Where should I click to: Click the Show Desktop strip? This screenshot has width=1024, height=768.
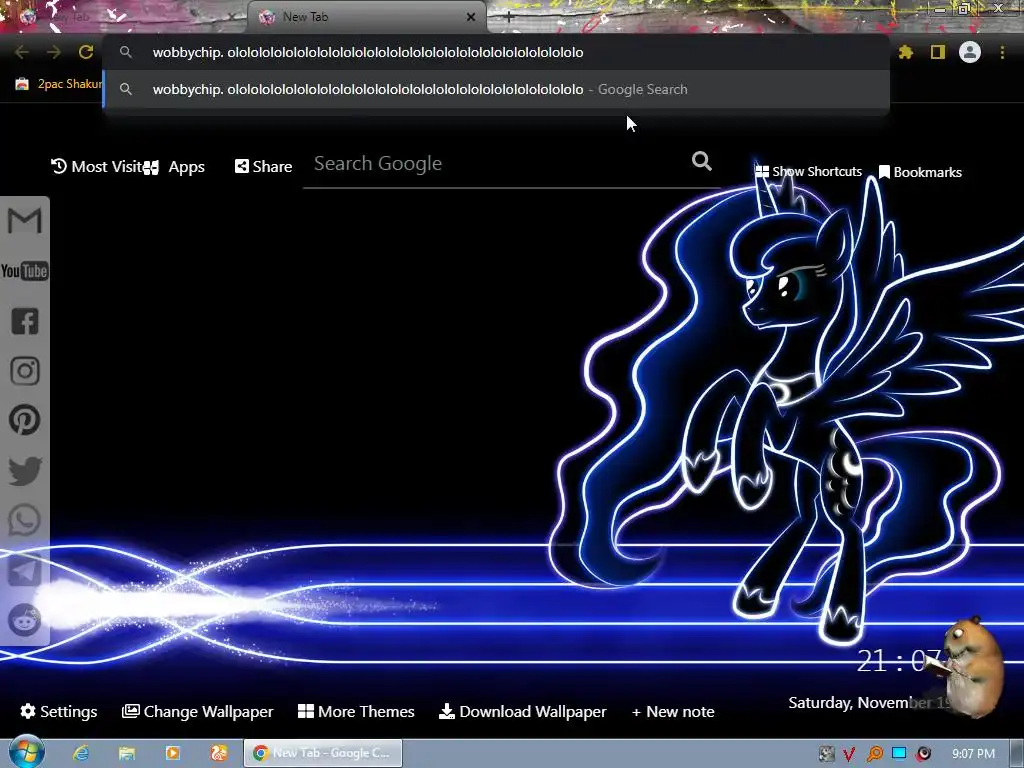coord(1017,753)
